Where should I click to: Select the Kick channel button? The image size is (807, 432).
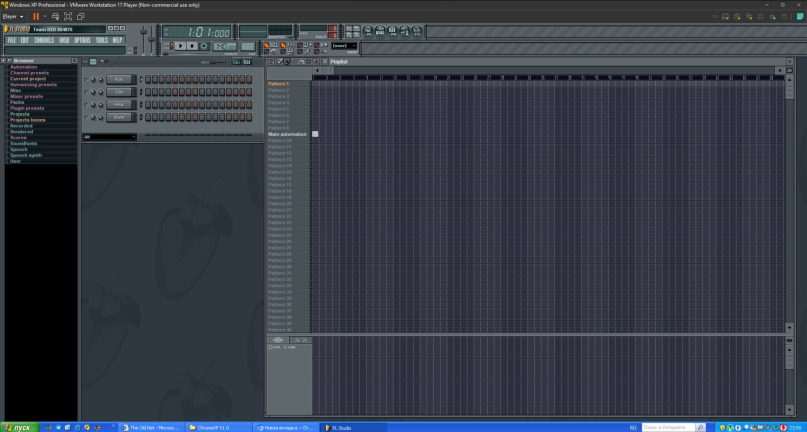(x=118, y=79)
